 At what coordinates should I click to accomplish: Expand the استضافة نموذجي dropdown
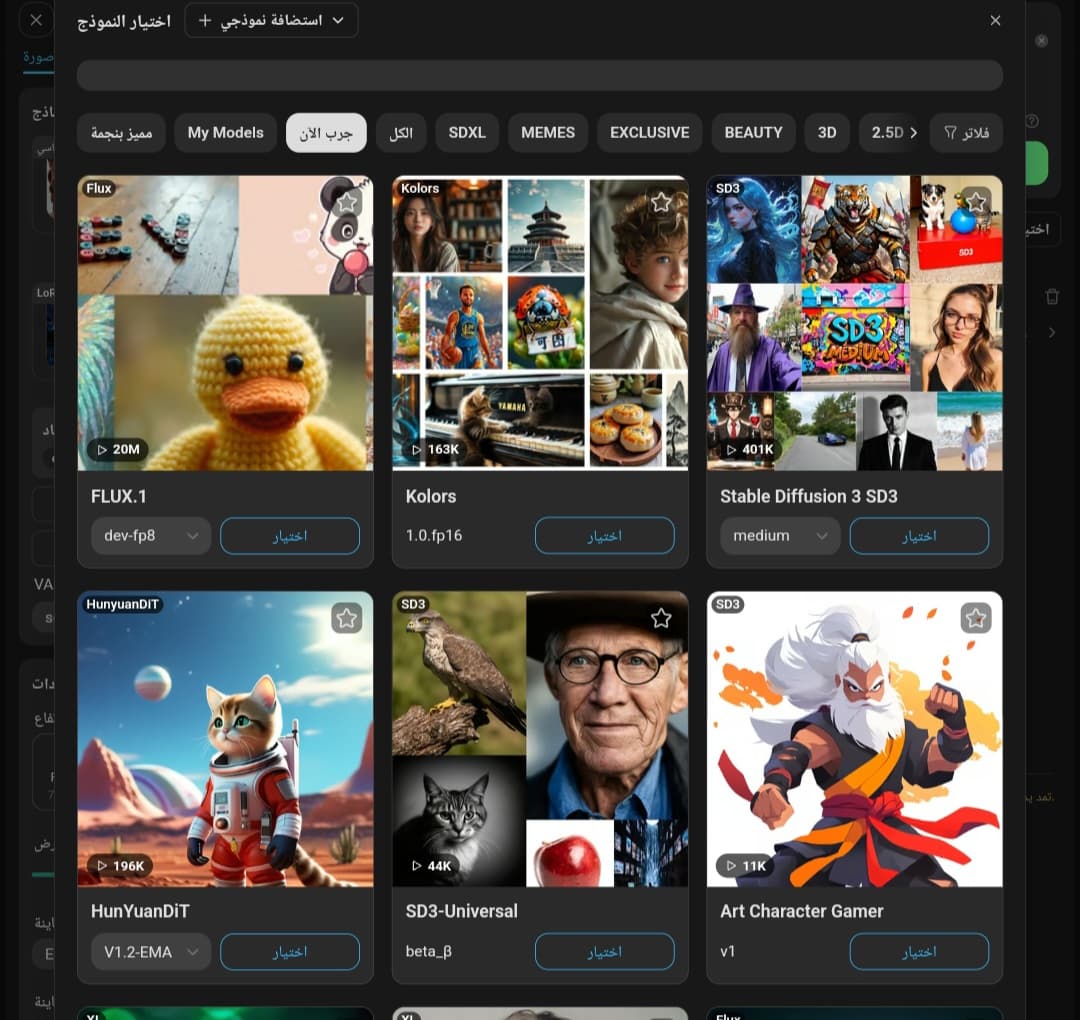(x=271, y=20)
